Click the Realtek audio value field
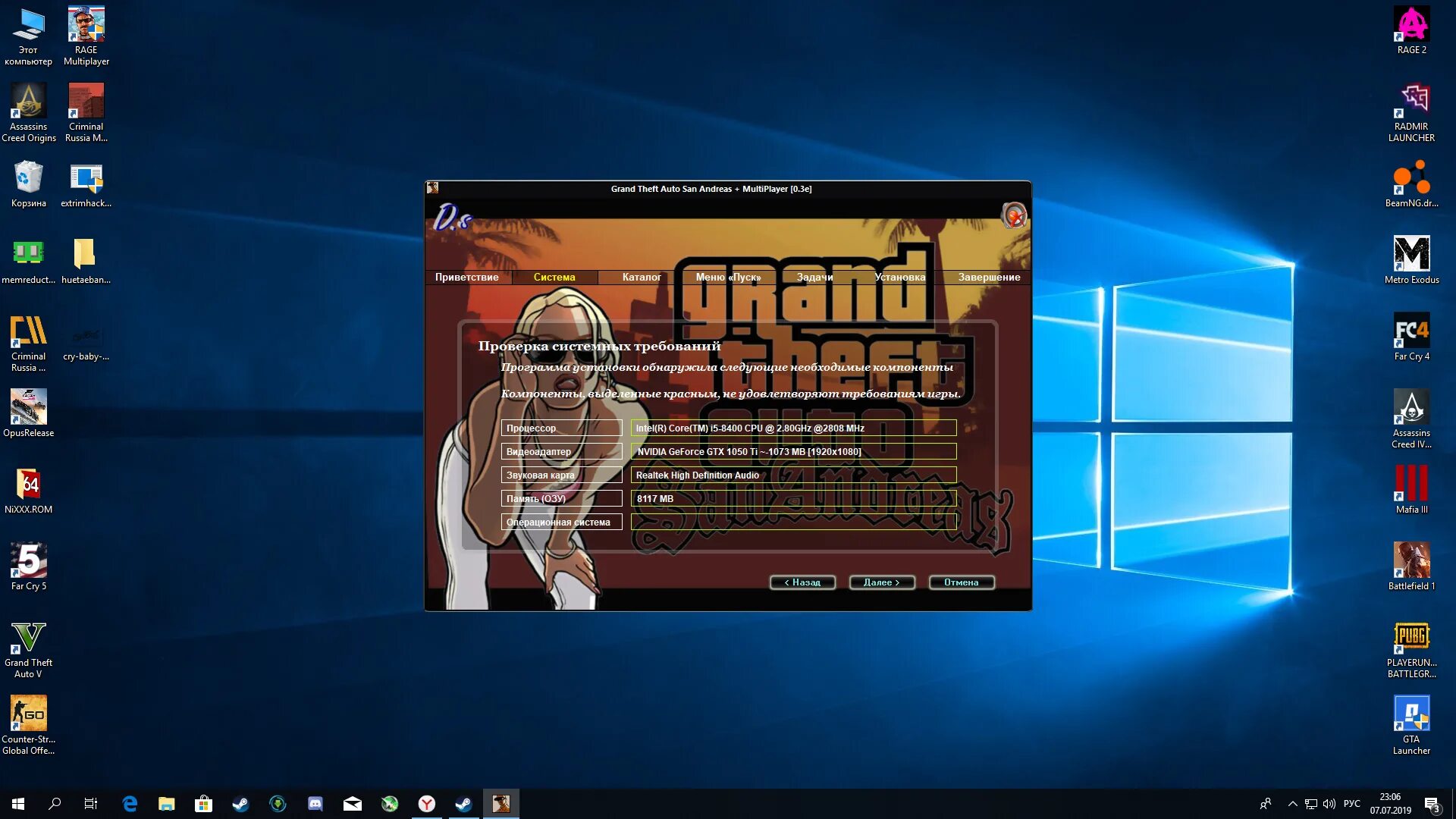This screenshot has height=819, width=1456. point(793,475)
